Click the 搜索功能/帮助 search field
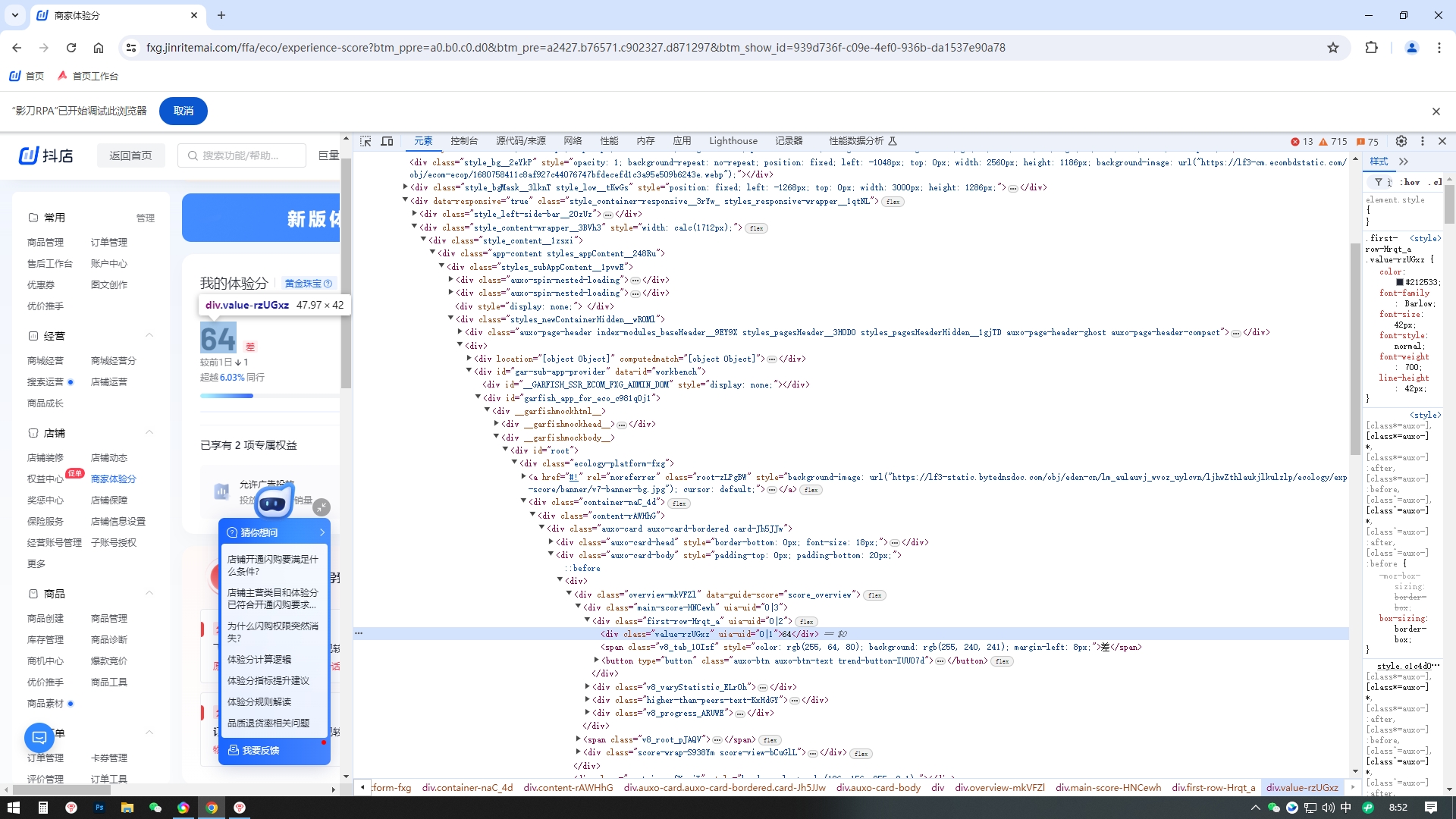Viewport: 1456px width, 819px height. [x=243, y=155]
